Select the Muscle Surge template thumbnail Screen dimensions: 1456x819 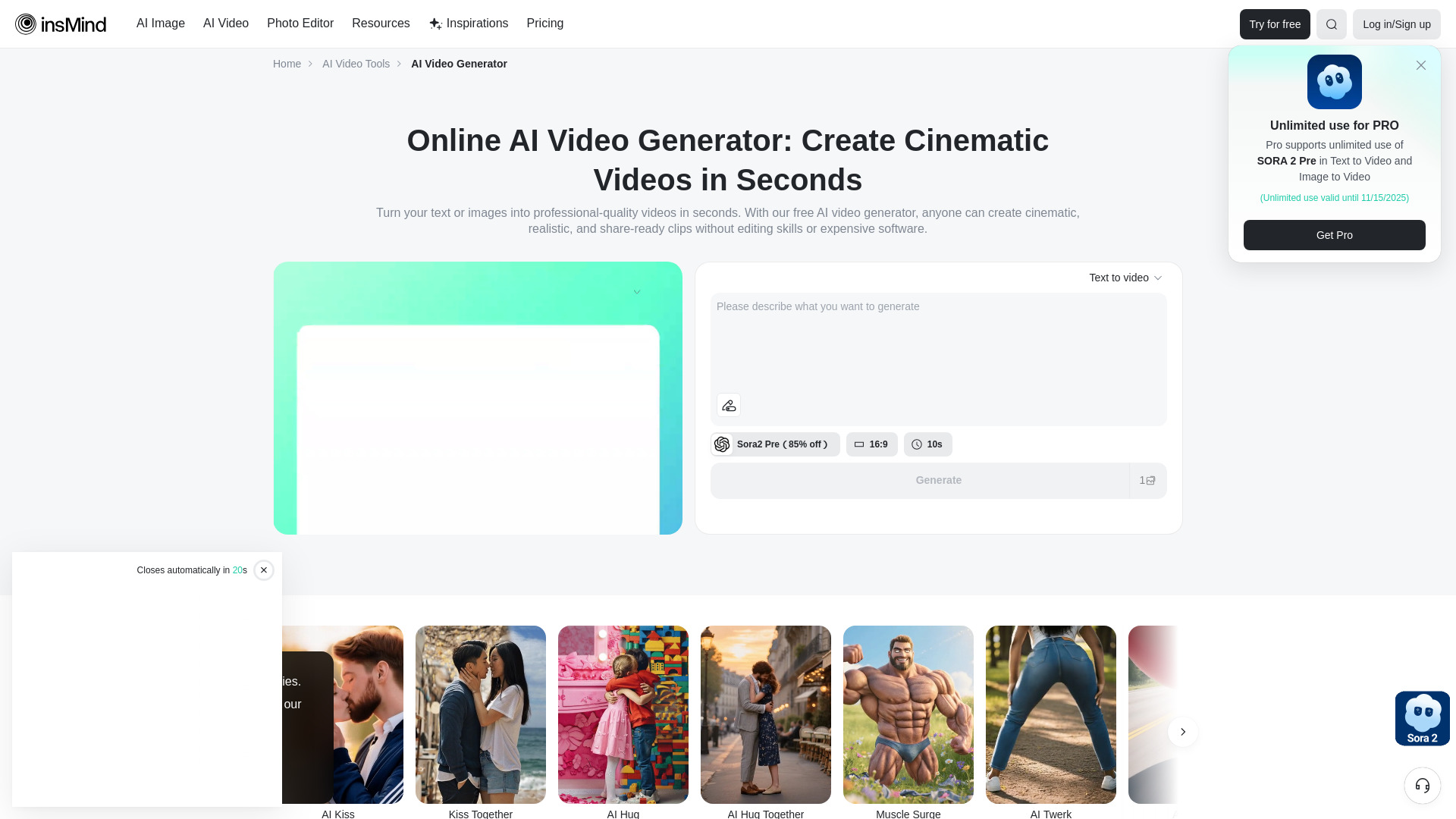click(x=908, y=714)
